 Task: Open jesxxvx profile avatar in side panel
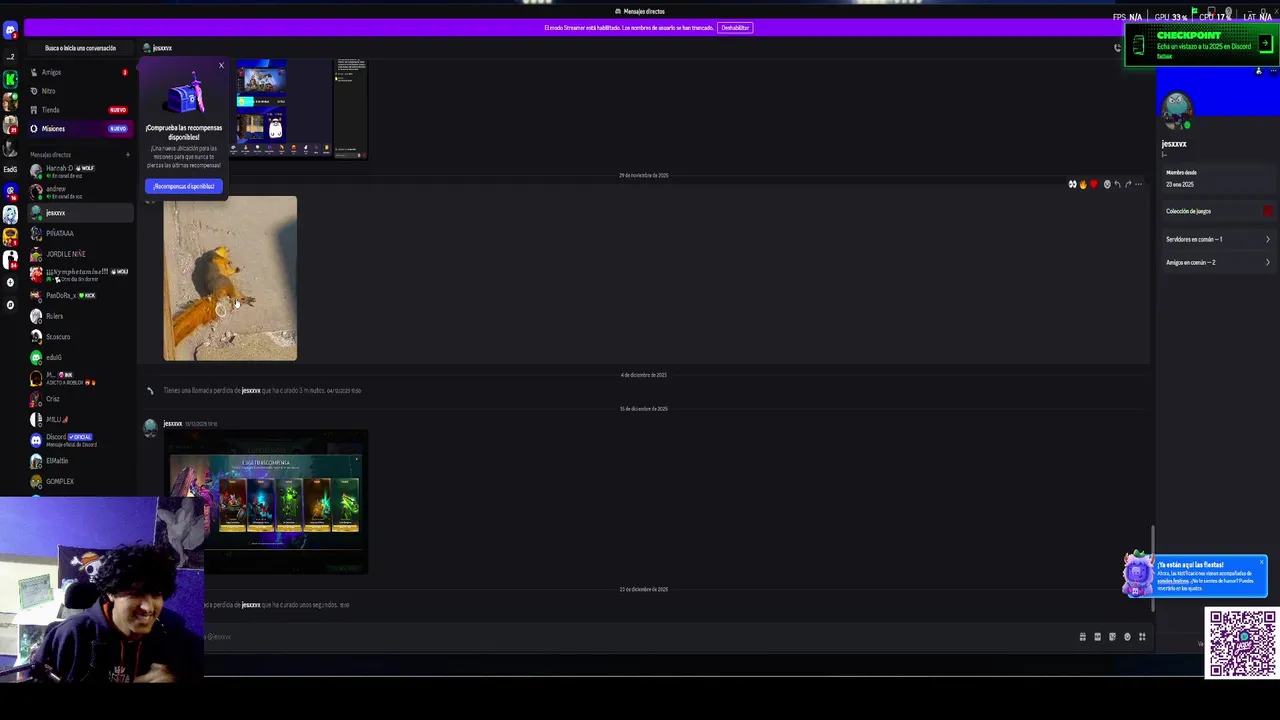1177,110
